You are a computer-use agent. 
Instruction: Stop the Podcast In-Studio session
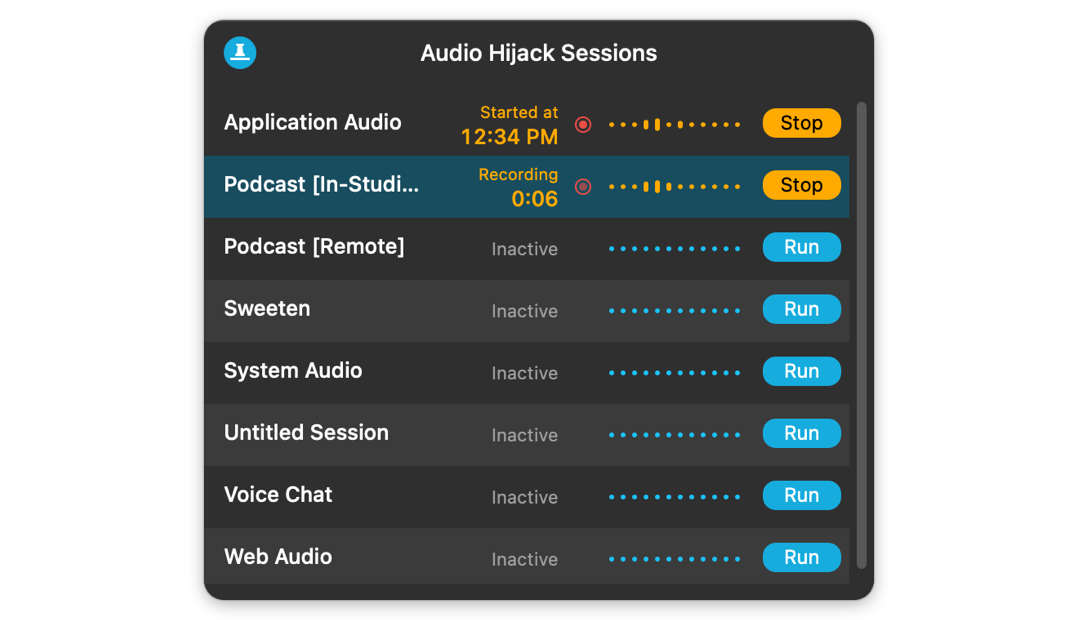(x=801, y=185)
